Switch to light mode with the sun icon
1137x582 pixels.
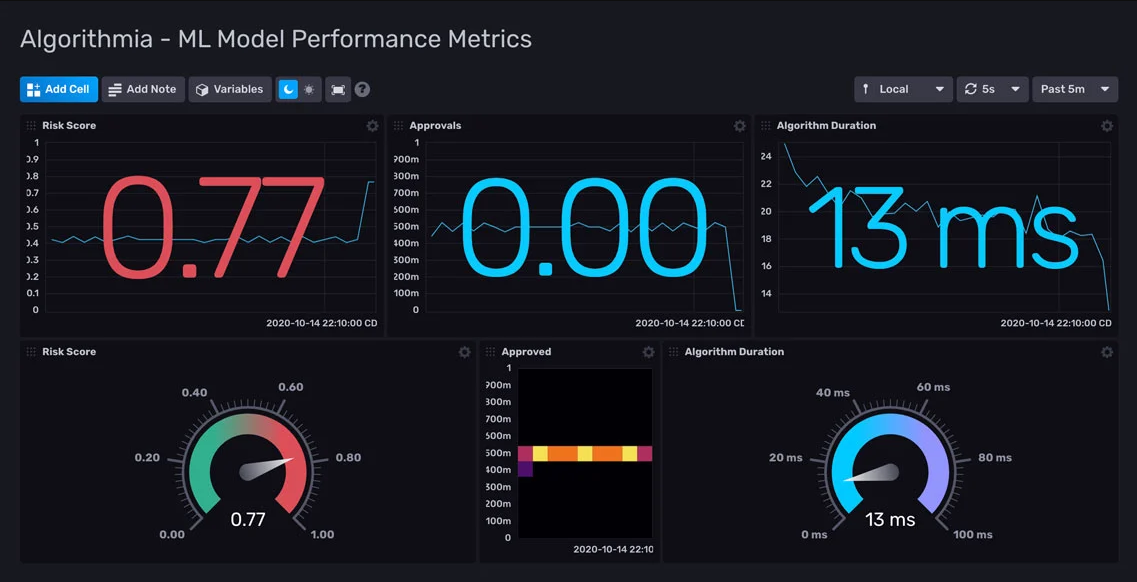coord(310,89)
